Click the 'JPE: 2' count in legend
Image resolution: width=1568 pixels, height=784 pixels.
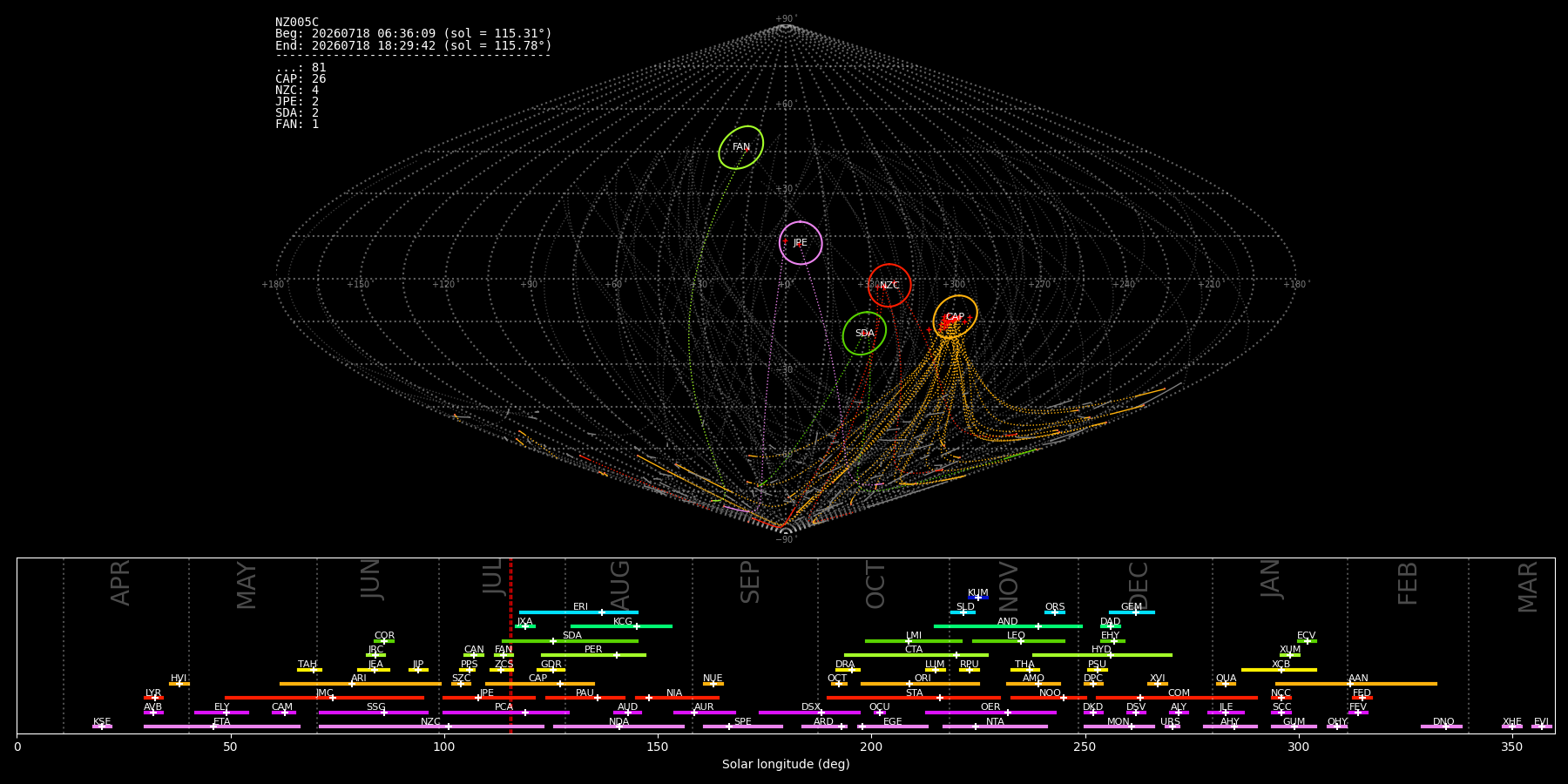[297, 102]
